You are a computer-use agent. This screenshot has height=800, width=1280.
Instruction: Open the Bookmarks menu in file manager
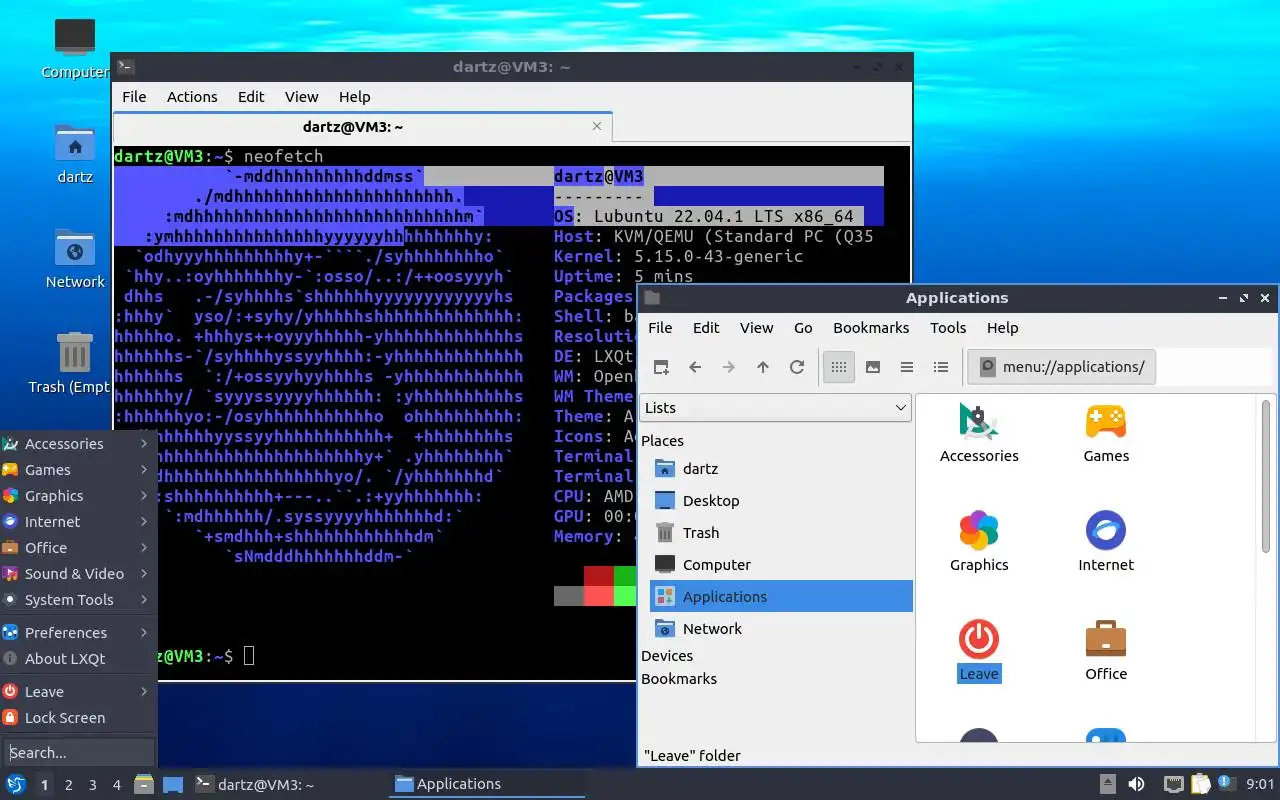pyautogui.click(x=871, y=328)
